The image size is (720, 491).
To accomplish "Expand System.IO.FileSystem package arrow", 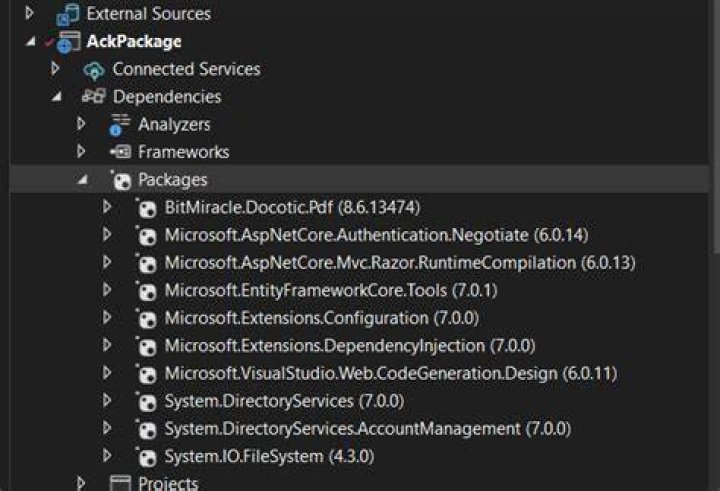I will click(x=107, y=455).
